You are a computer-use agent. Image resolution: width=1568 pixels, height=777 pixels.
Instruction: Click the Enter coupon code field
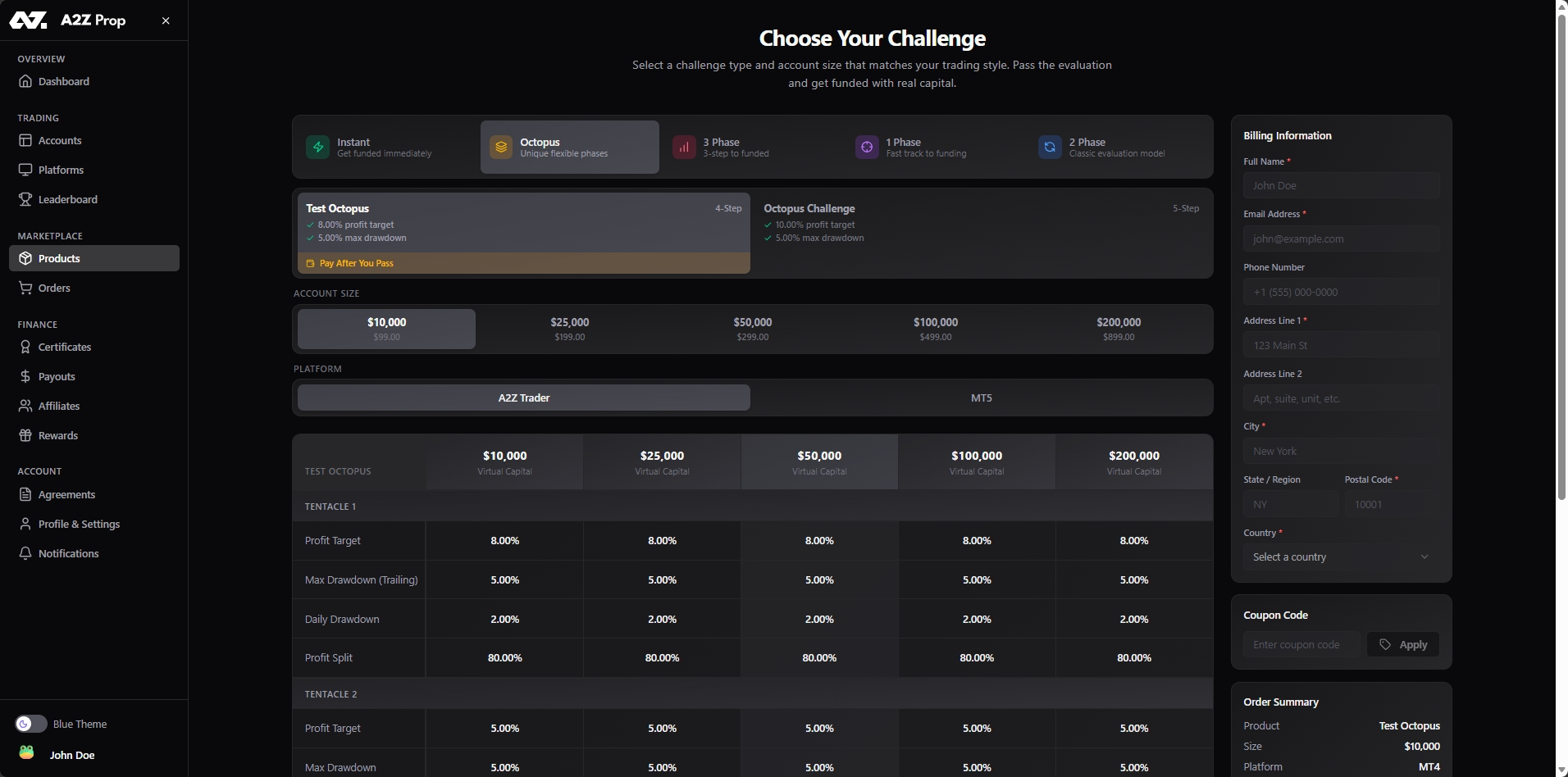(1301, 644)
